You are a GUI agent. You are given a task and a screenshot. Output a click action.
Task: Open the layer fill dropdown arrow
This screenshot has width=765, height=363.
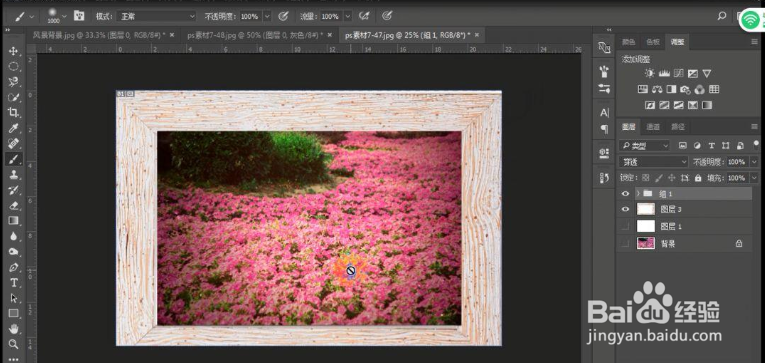pos(755,178)
